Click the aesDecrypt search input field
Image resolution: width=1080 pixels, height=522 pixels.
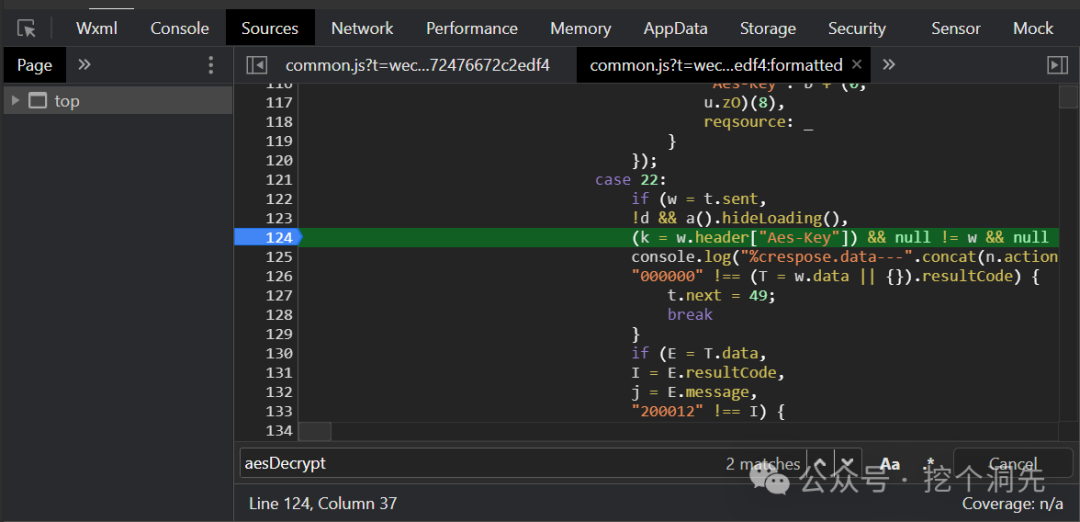(480, 464)
